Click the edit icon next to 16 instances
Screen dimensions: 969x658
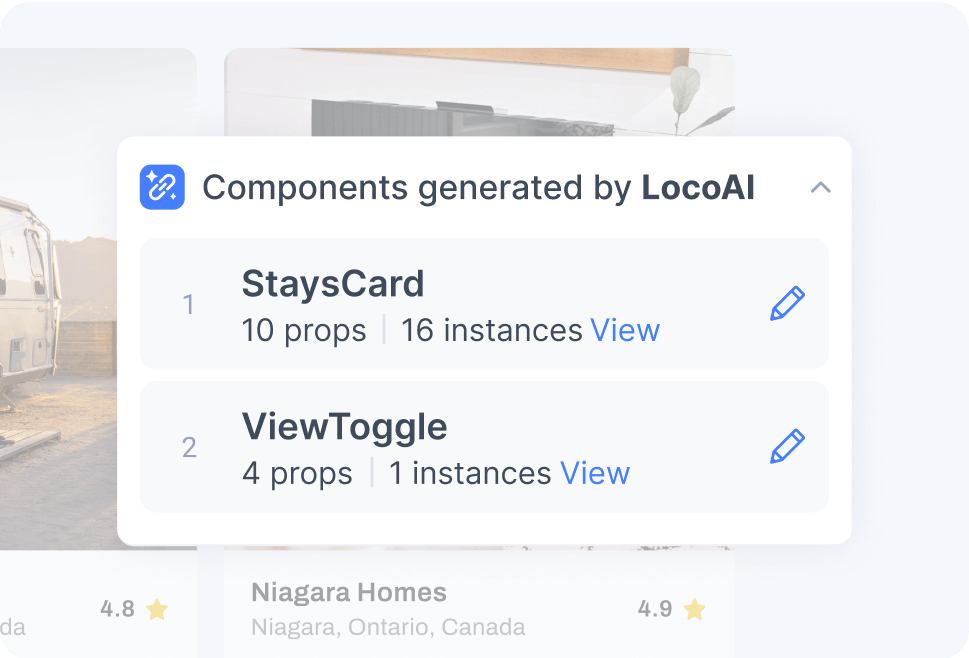pos(788,302)
